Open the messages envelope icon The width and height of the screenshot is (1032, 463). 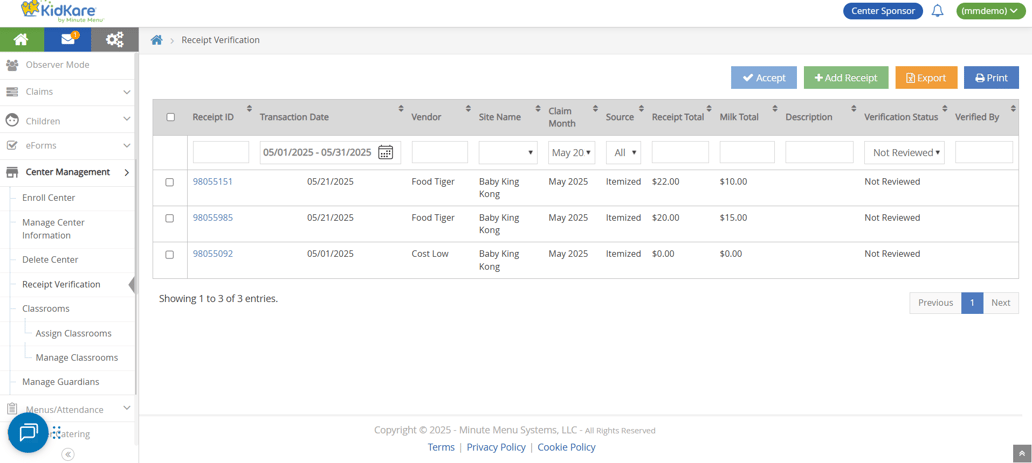(68, 39)
